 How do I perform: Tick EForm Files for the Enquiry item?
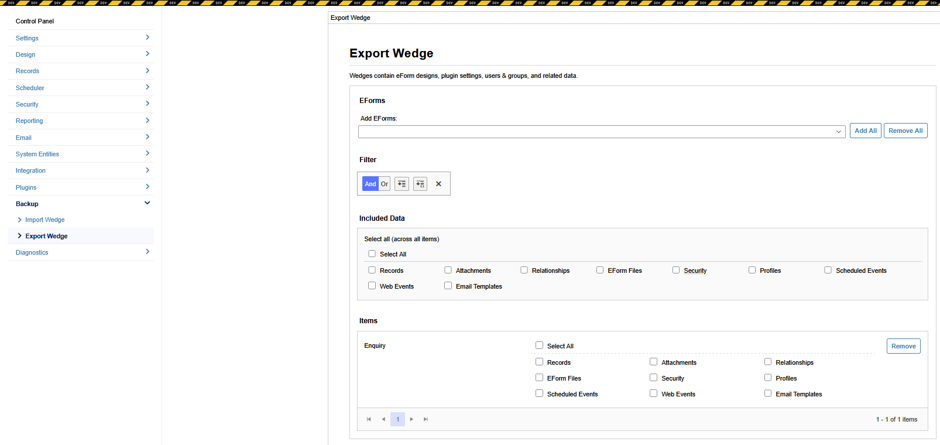pos(539,378)
